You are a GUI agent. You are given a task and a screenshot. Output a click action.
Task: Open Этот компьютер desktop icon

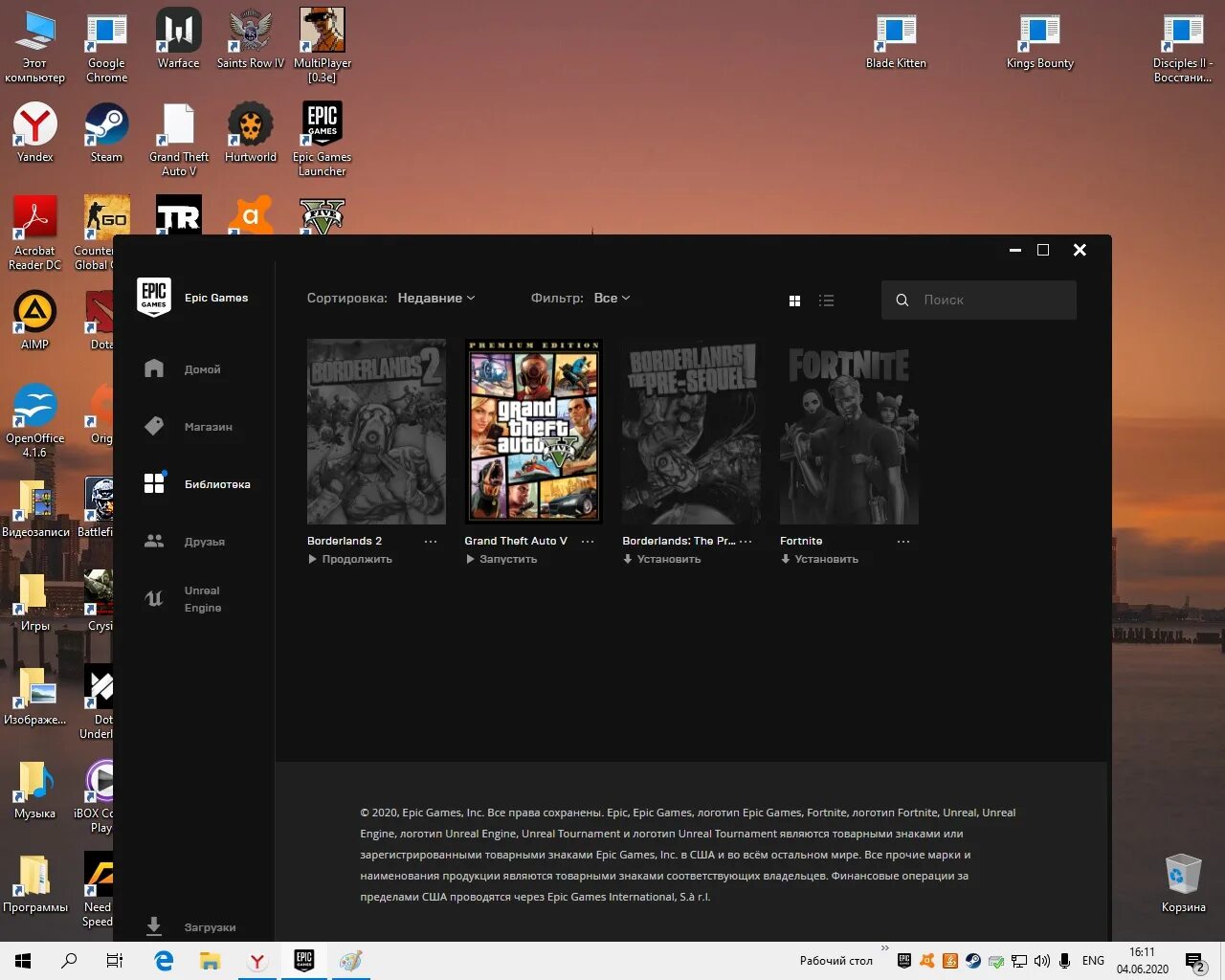point(35,47)
